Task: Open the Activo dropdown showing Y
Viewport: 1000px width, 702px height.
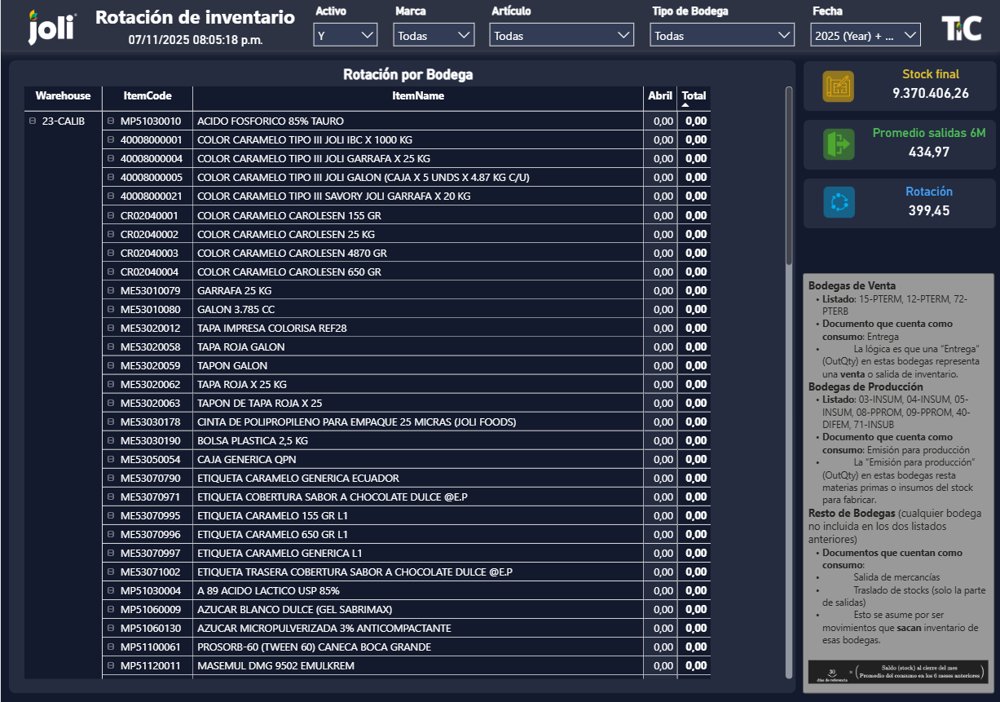Action: click(x=345, y=35)
